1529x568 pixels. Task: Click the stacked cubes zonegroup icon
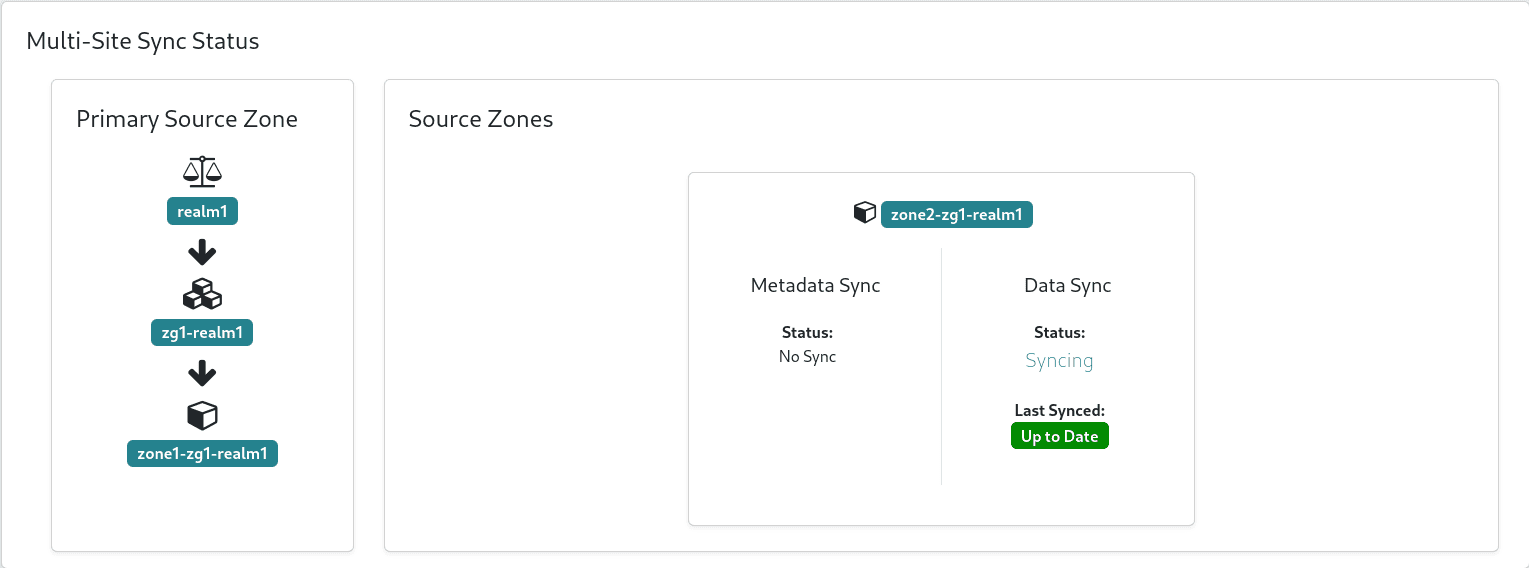click(x=202, y=294)
